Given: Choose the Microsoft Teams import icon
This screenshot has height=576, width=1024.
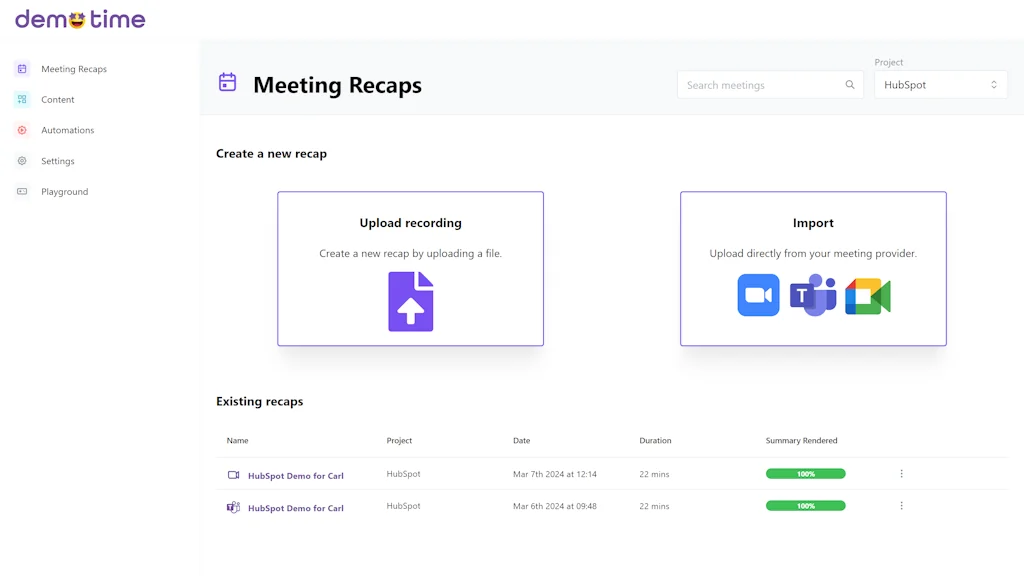Looking at the screenshot, I should tap(813, 295).
